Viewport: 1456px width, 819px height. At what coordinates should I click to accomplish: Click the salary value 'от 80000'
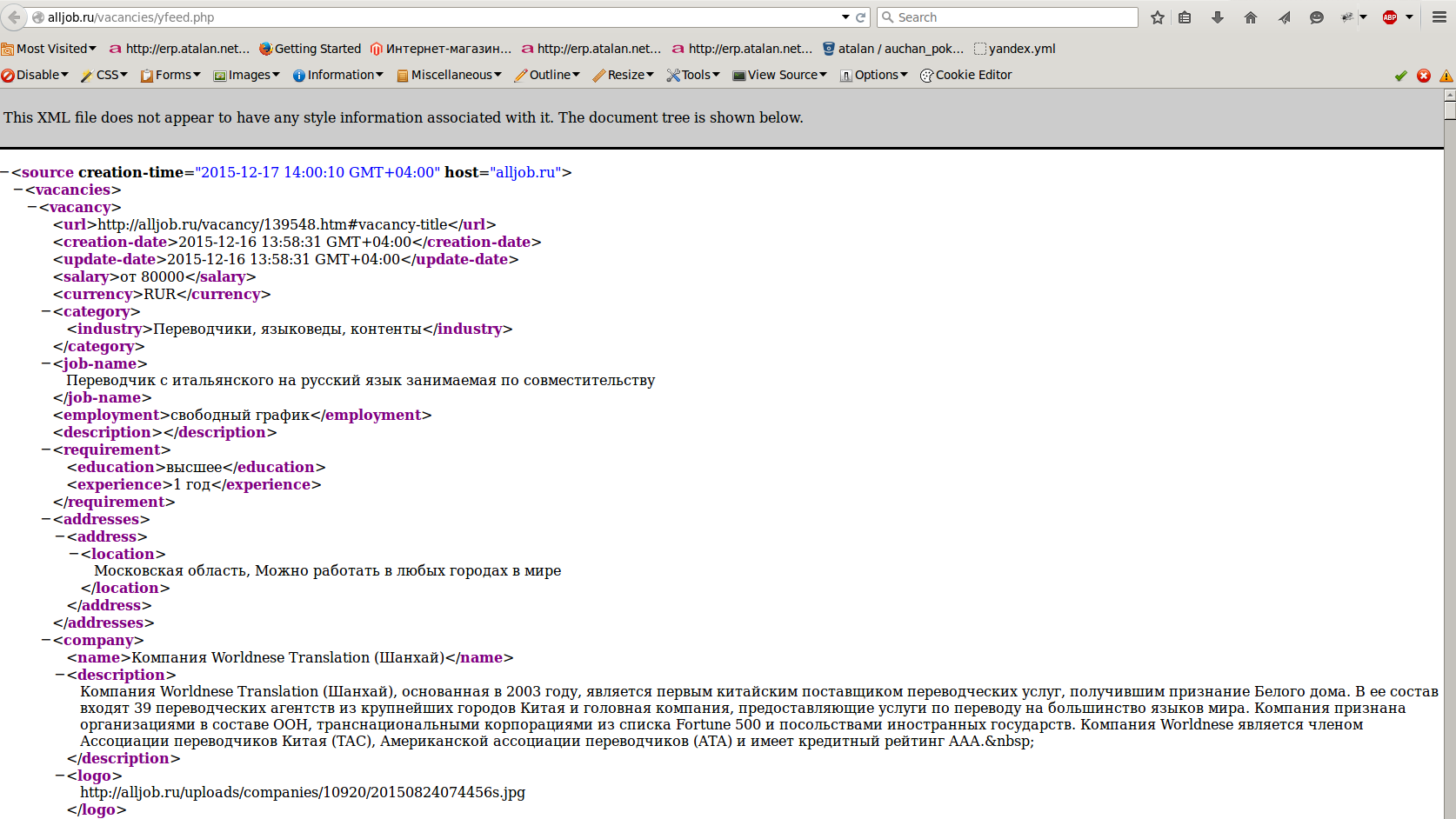(x=152, y=276)
